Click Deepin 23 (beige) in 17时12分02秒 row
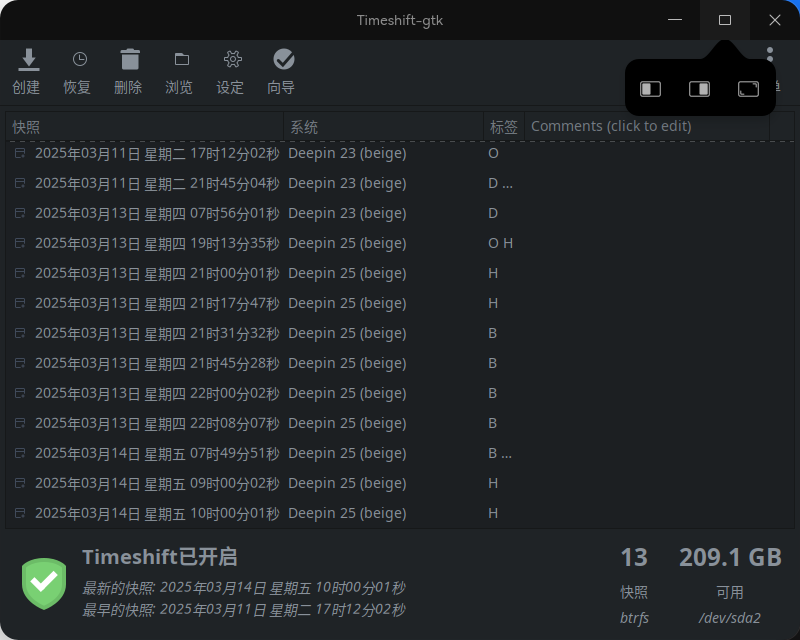 point(347,153)
